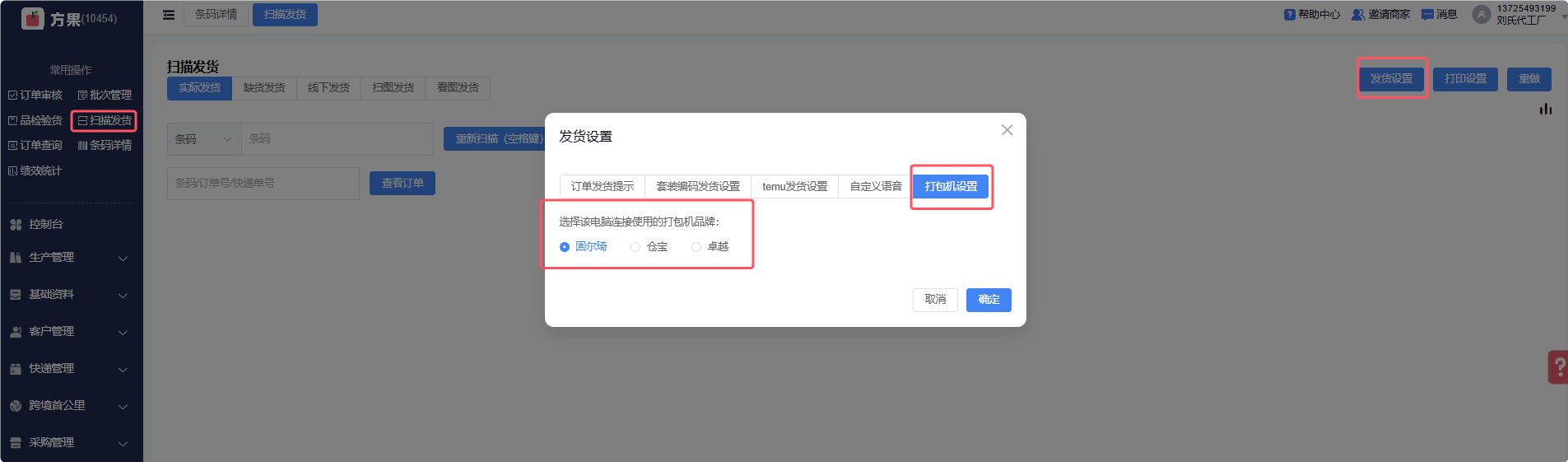
Task: Click the 方果 apple logo icon
Action: tap(33, 18)
